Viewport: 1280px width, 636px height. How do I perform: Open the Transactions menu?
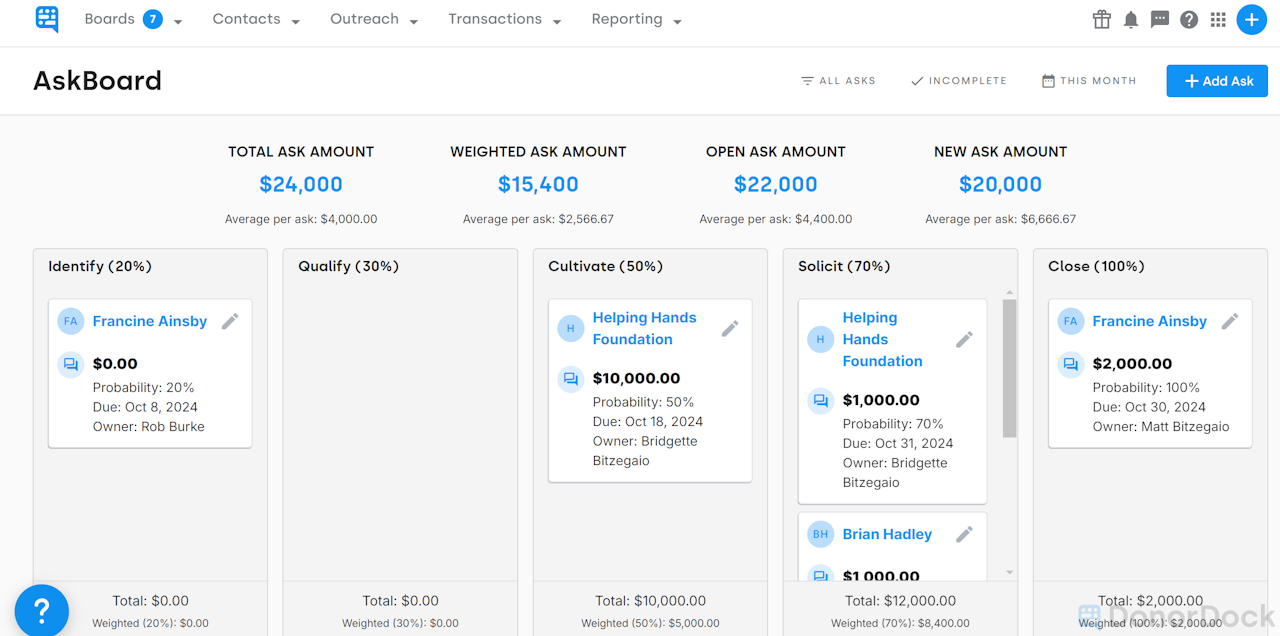point(504,20)
